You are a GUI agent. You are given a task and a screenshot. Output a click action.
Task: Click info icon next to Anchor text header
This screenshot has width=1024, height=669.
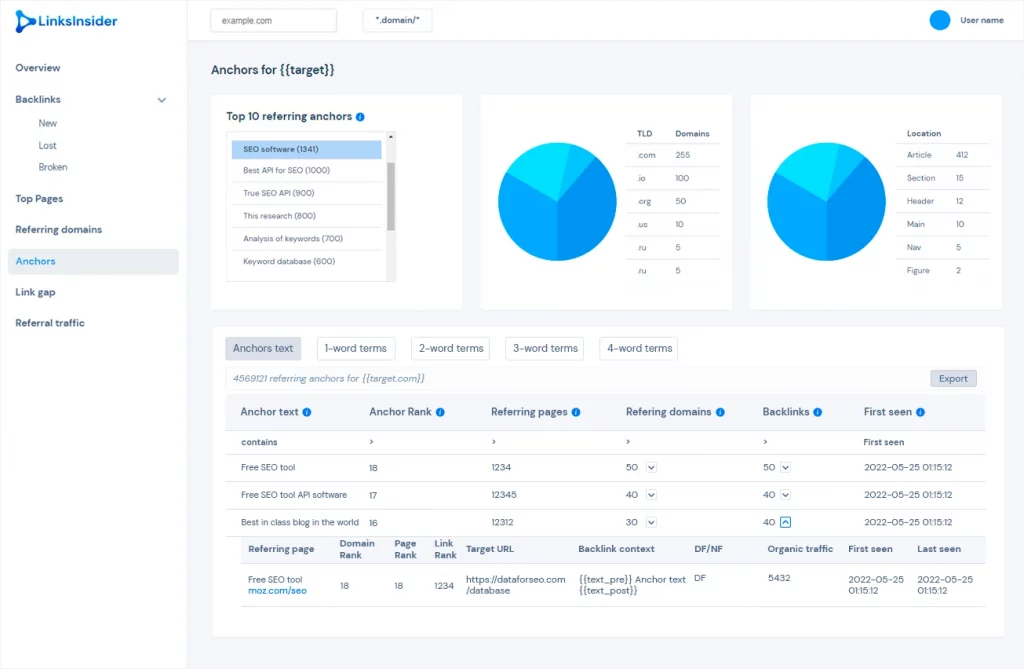(x=307, y=412)
